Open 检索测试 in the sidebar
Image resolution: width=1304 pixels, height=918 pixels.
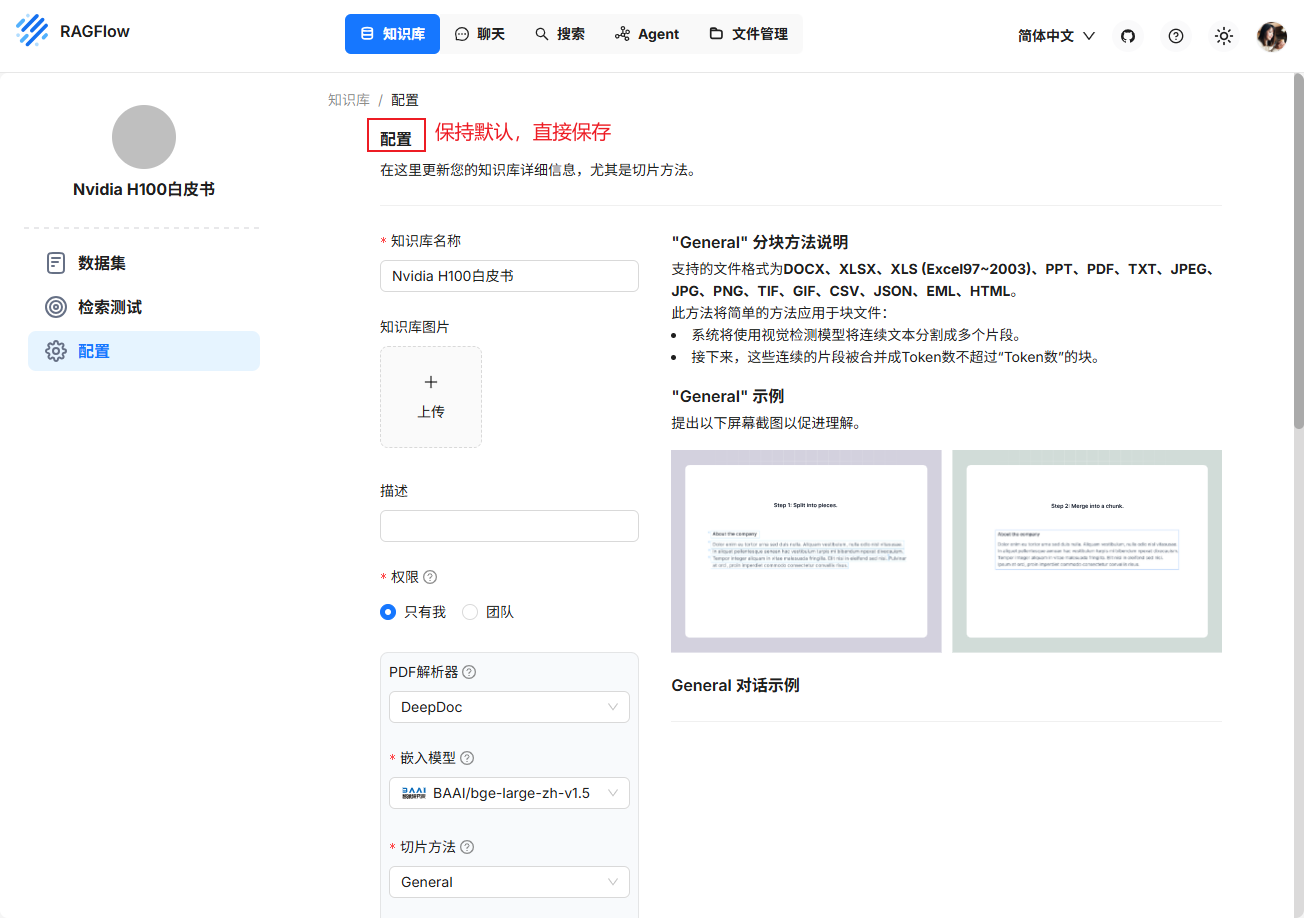tap(144, 307)
